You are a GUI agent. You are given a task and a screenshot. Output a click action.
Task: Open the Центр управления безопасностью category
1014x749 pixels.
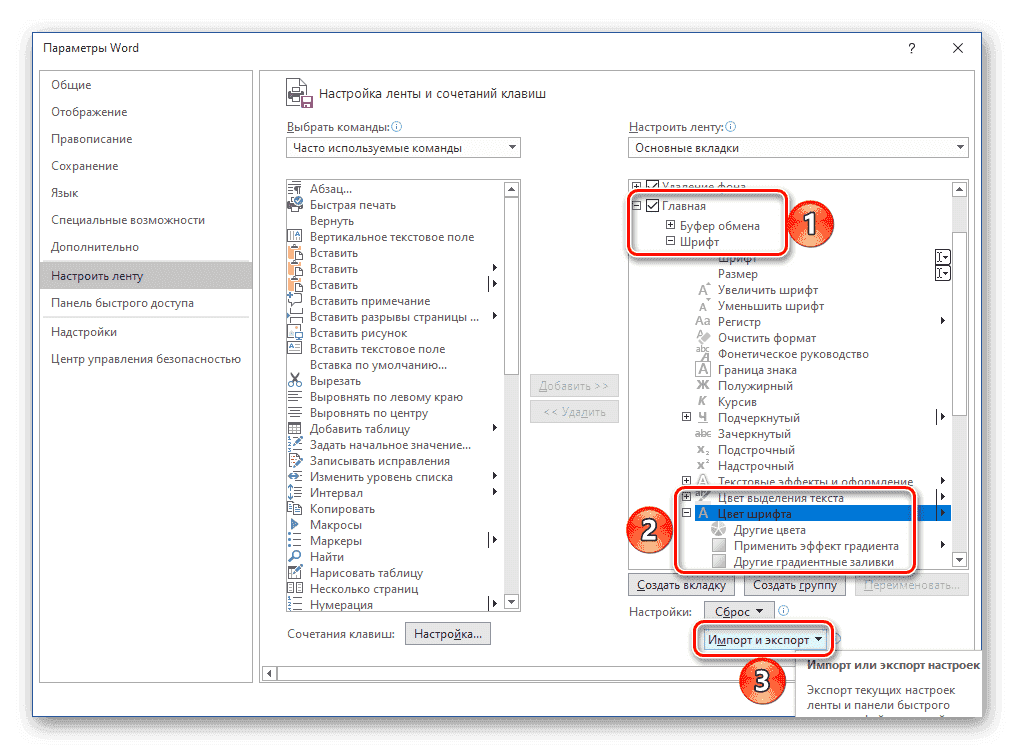click(x=146, y=359)
